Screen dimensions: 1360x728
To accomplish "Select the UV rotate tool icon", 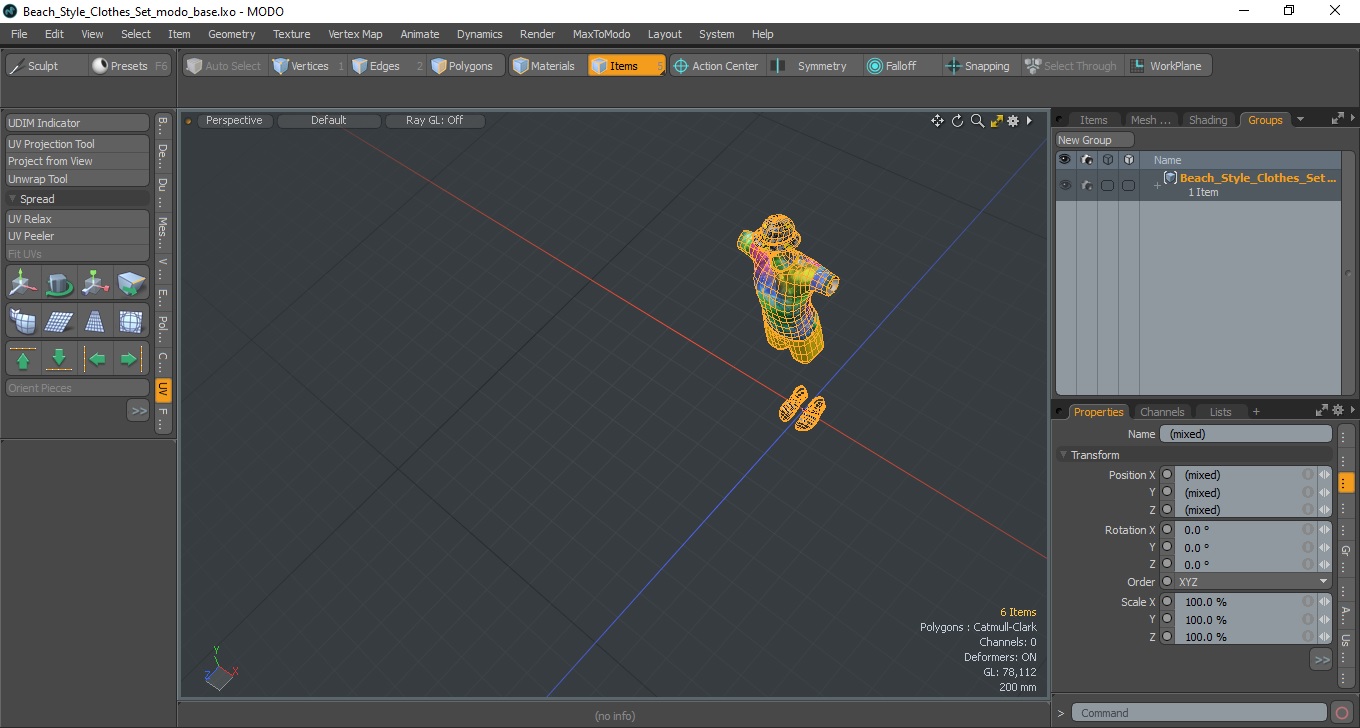I will pyautogui.click(x=59, y=283).
